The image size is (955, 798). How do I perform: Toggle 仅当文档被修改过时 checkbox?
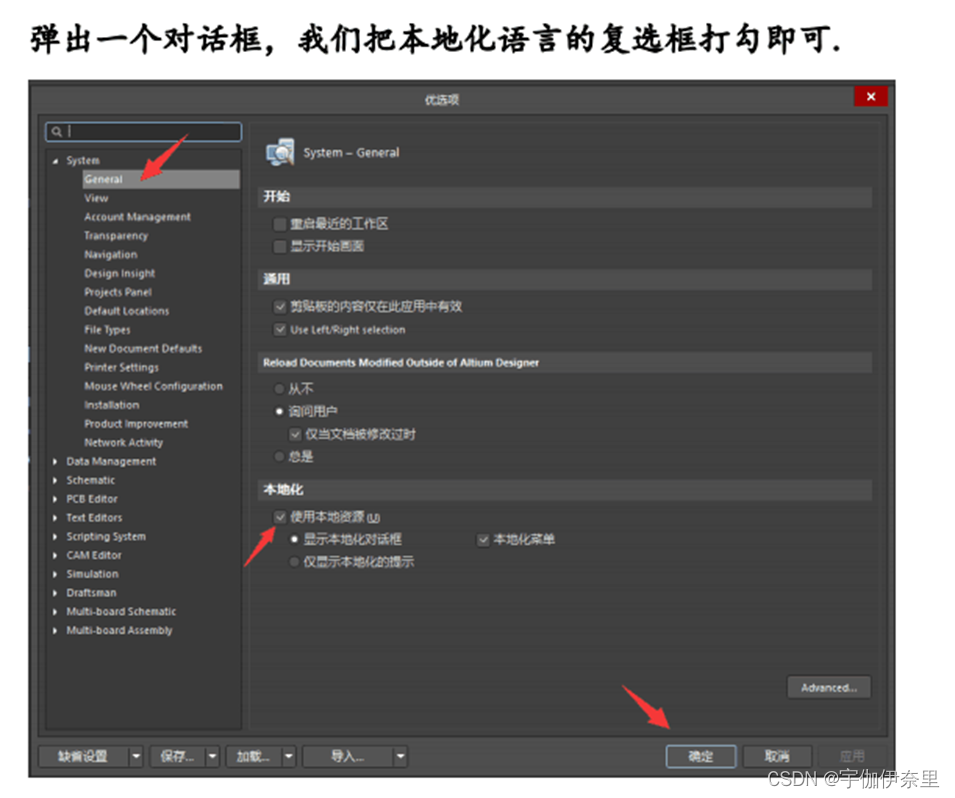tap(295, 434)
